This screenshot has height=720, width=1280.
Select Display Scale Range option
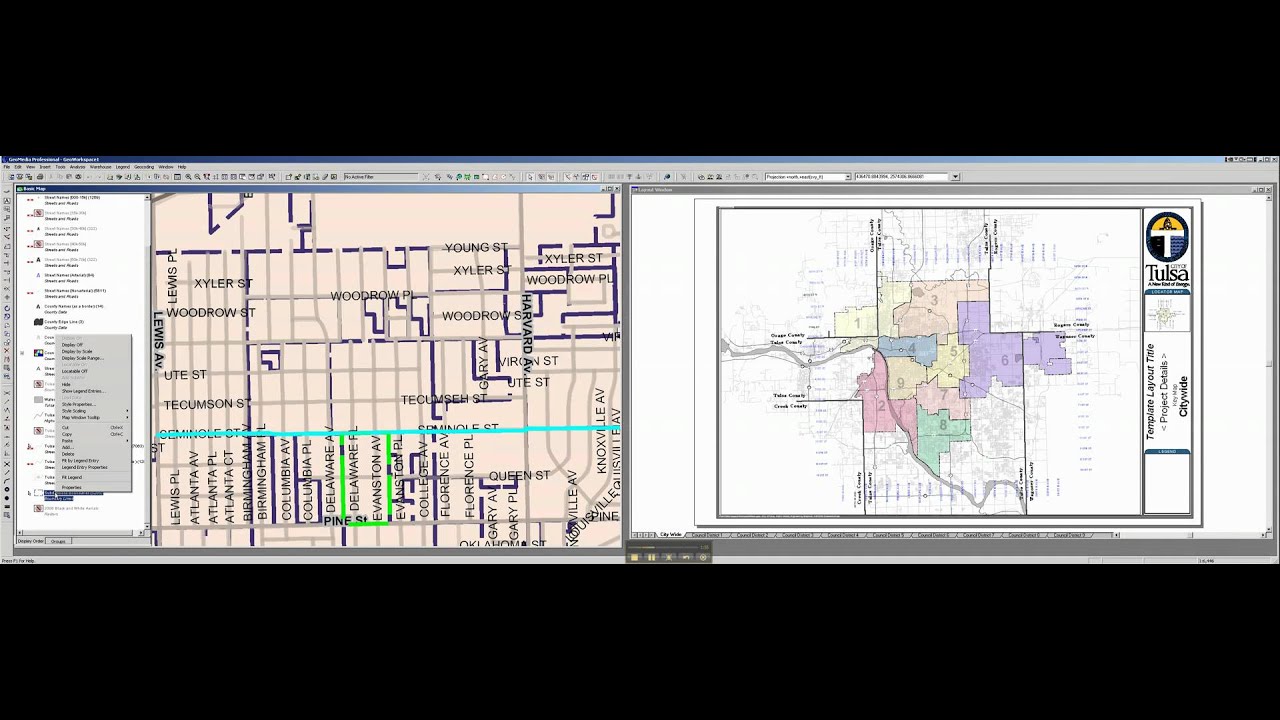(92, 358)
